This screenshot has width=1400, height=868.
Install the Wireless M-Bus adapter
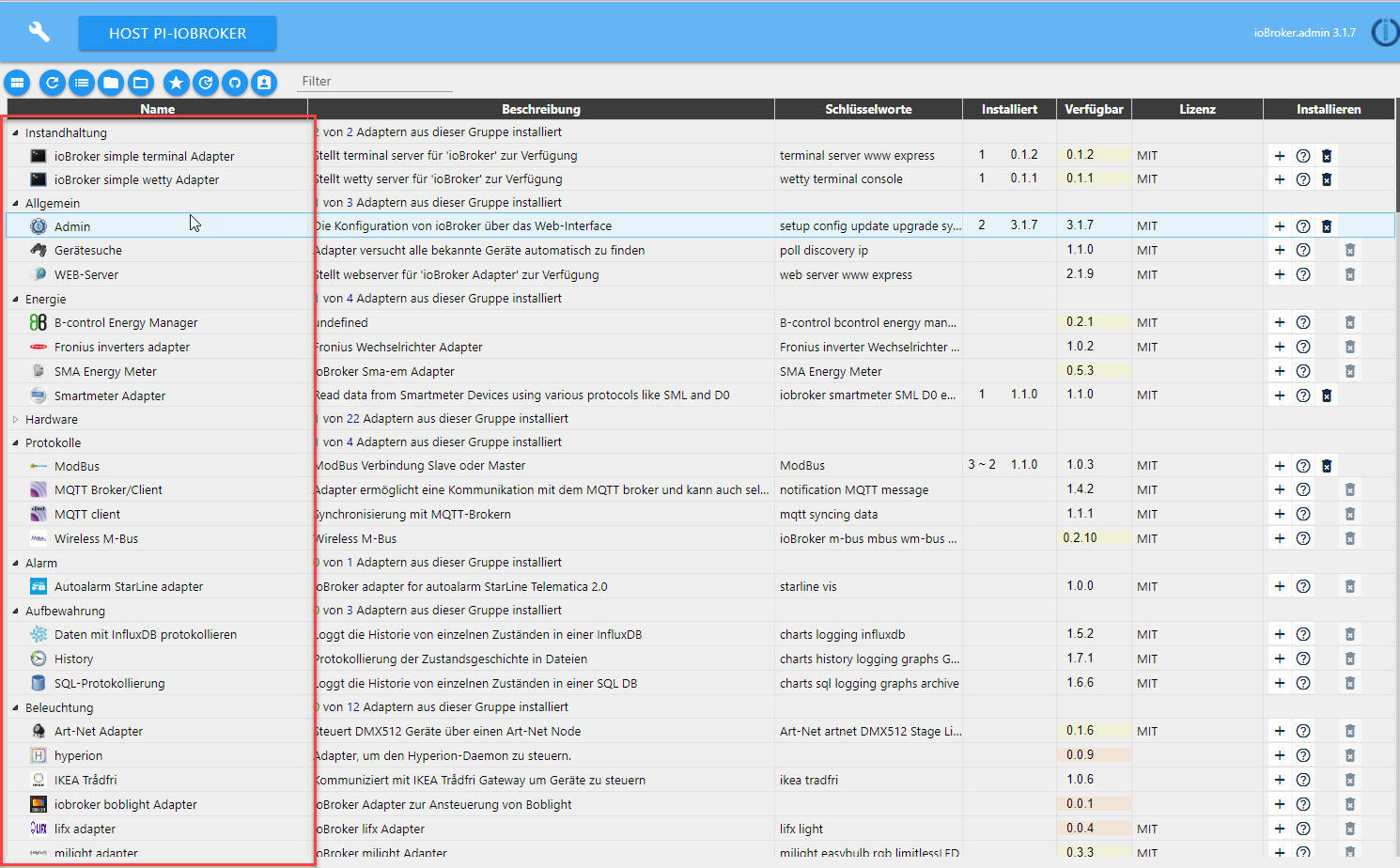tap(1279, 538)
